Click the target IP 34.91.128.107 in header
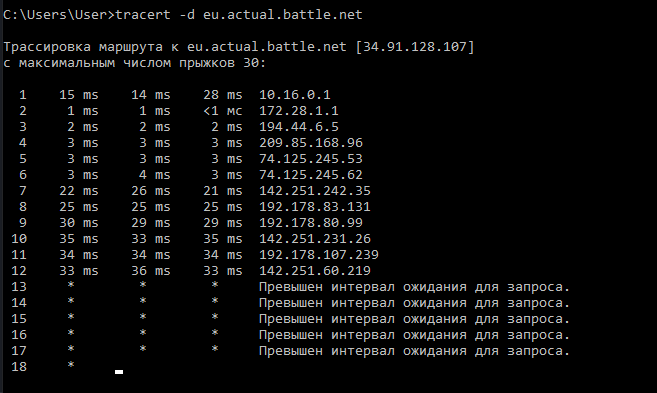This screenshot has height=393, width=657. 415,47
